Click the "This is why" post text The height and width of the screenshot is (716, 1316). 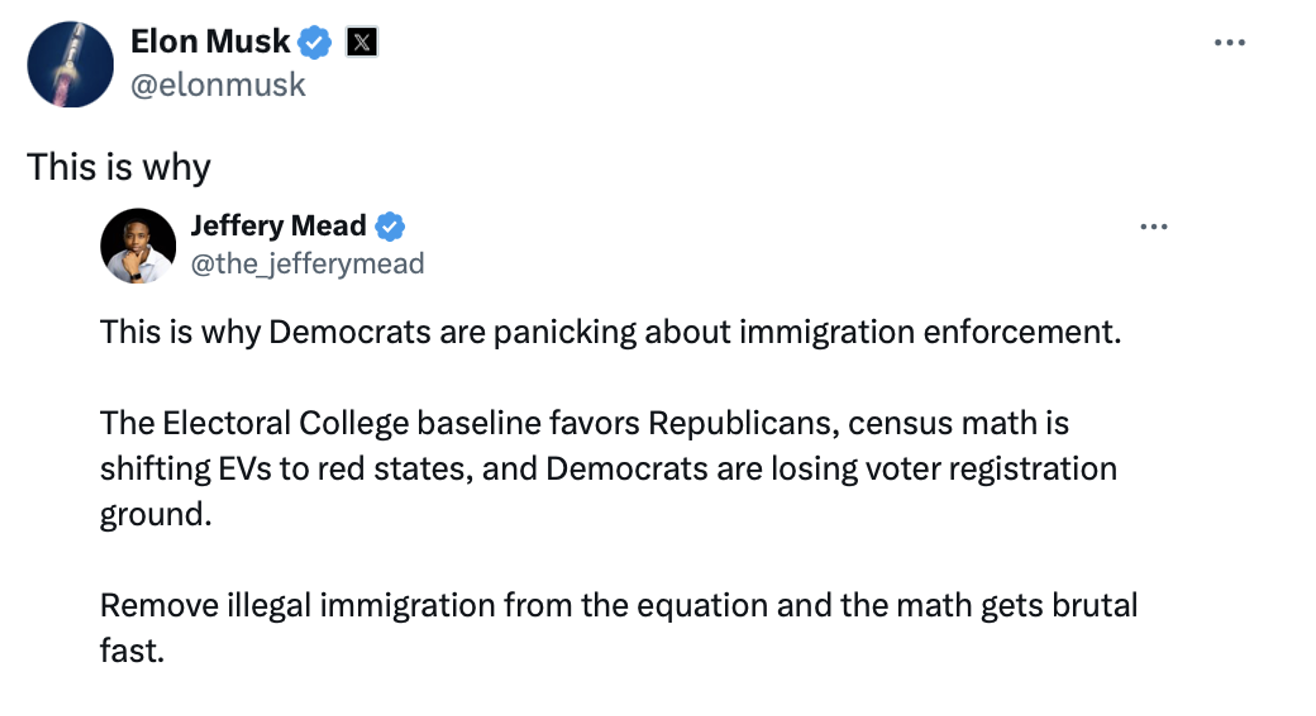[118, 166]
